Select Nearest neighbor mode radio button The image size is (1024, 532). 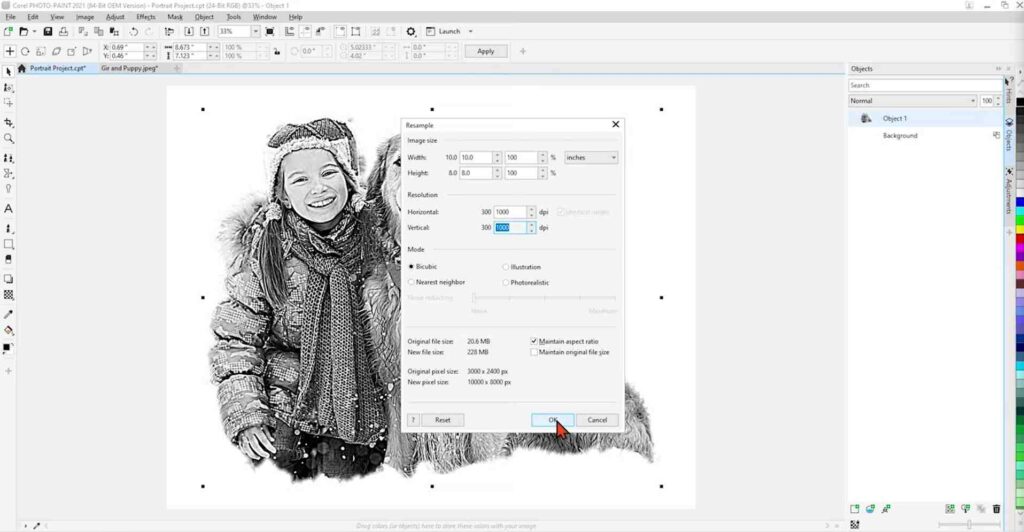(411, 283)
